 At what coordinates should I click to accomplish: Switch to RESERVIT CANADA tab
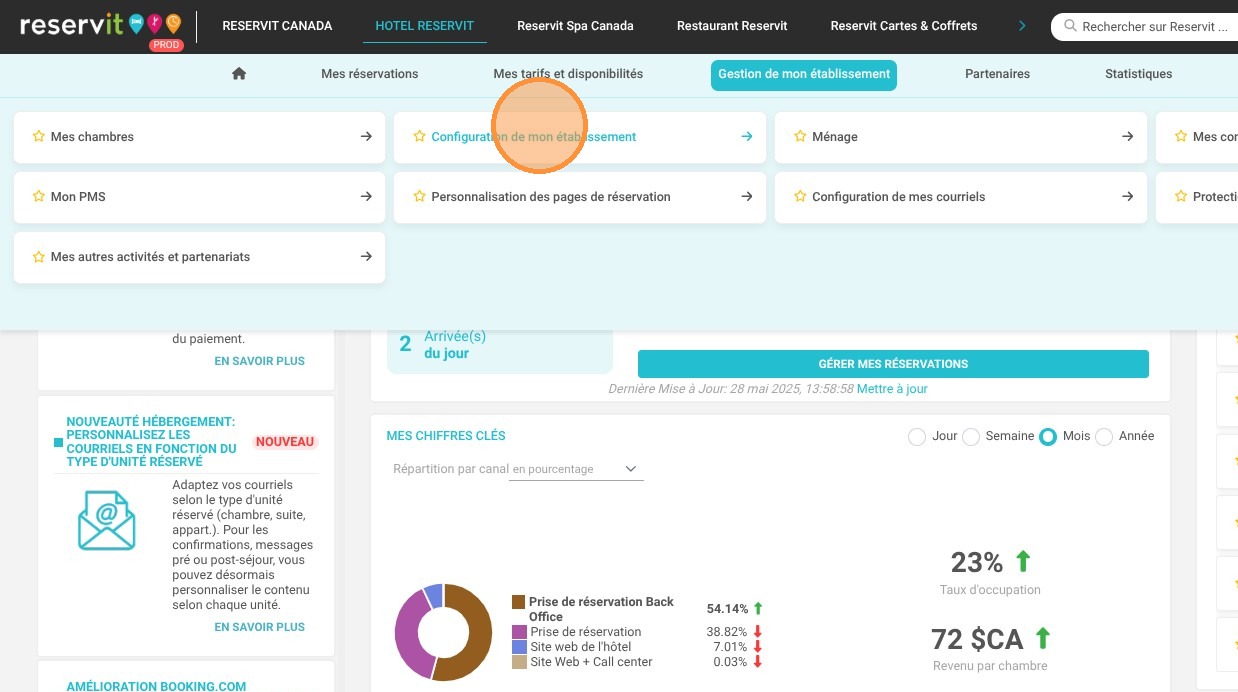coord(277,26)
